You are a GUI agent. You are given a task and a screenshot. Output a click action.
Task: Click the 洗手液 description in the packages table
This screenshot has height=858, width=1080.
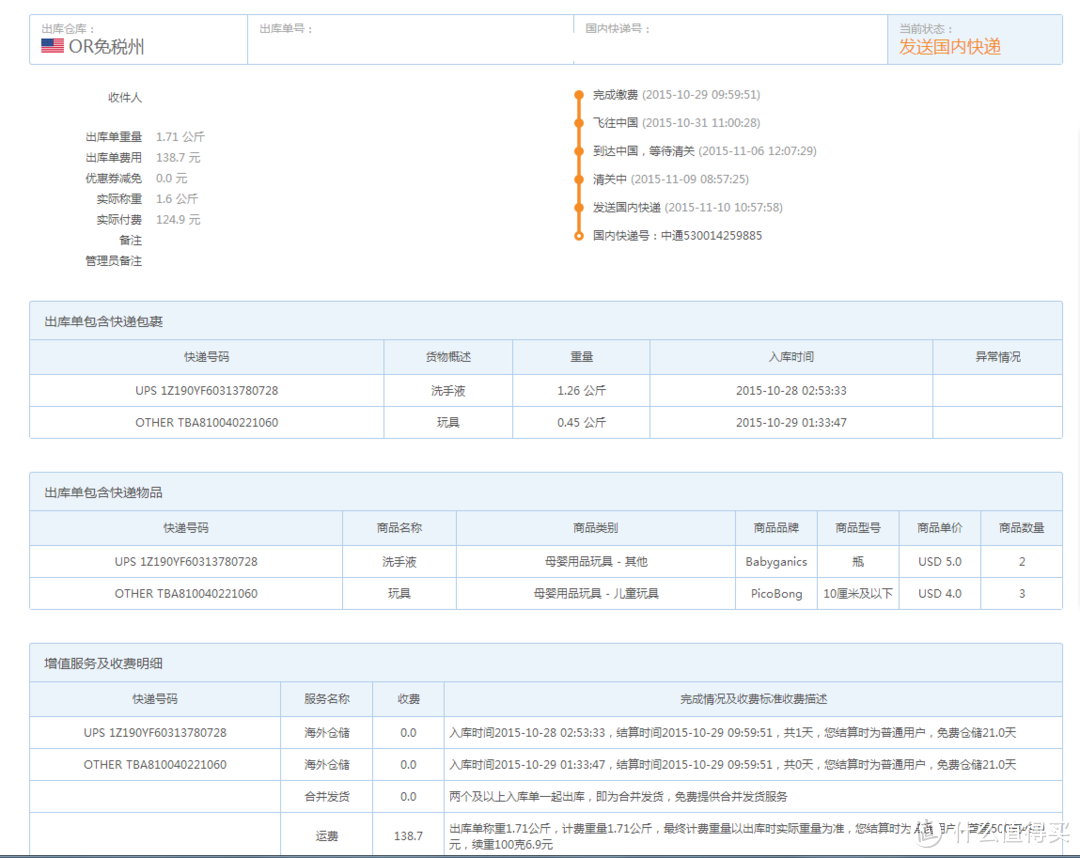448,390
